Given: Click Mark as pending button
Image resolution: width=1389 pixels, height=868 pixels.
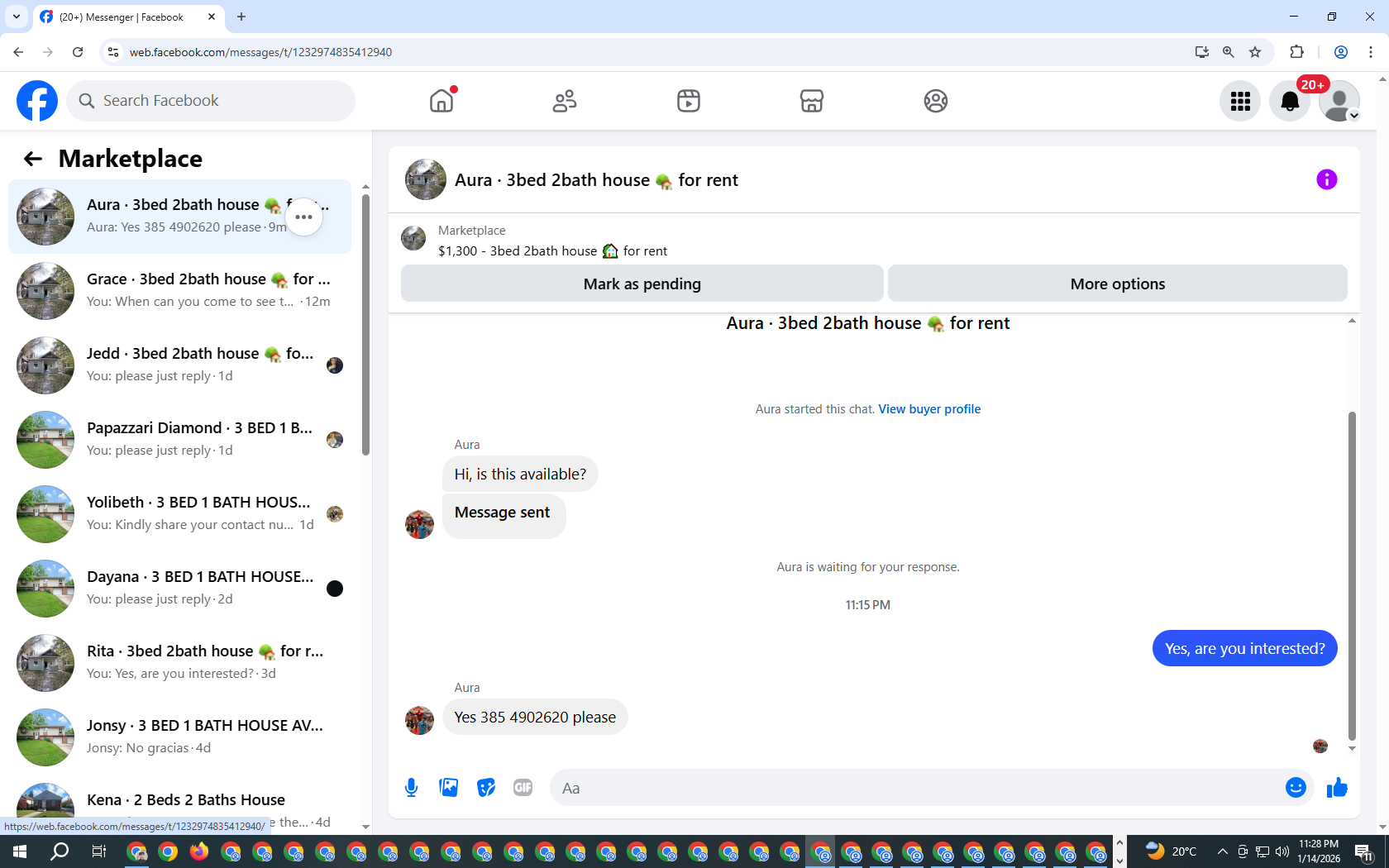Looking at the screenshot, I should pyautogui.click(x=642, y=284).
